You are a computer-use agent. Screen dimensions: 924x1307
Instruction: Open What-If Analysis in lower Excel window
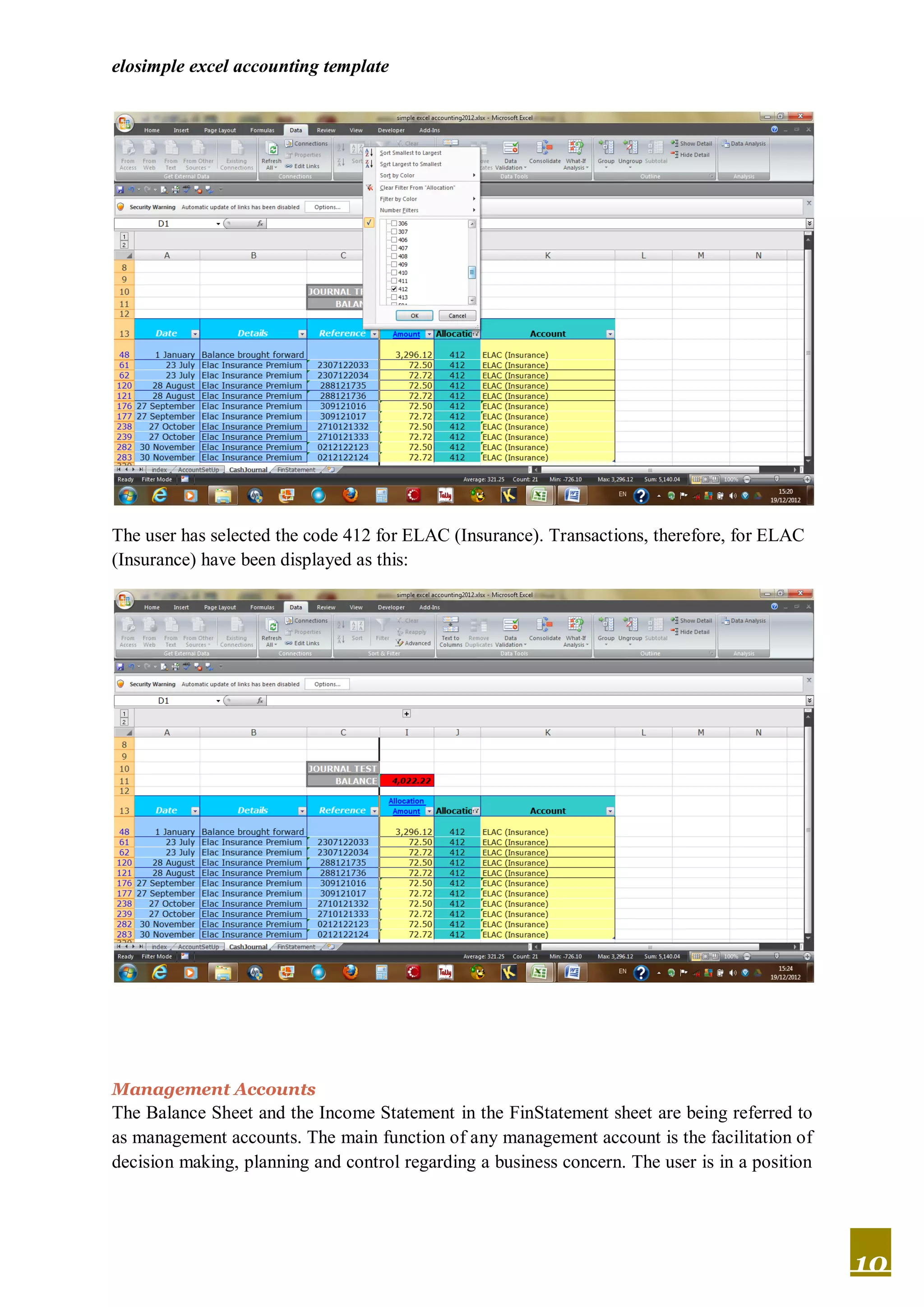pyautogui.click(x=576, y=632)
